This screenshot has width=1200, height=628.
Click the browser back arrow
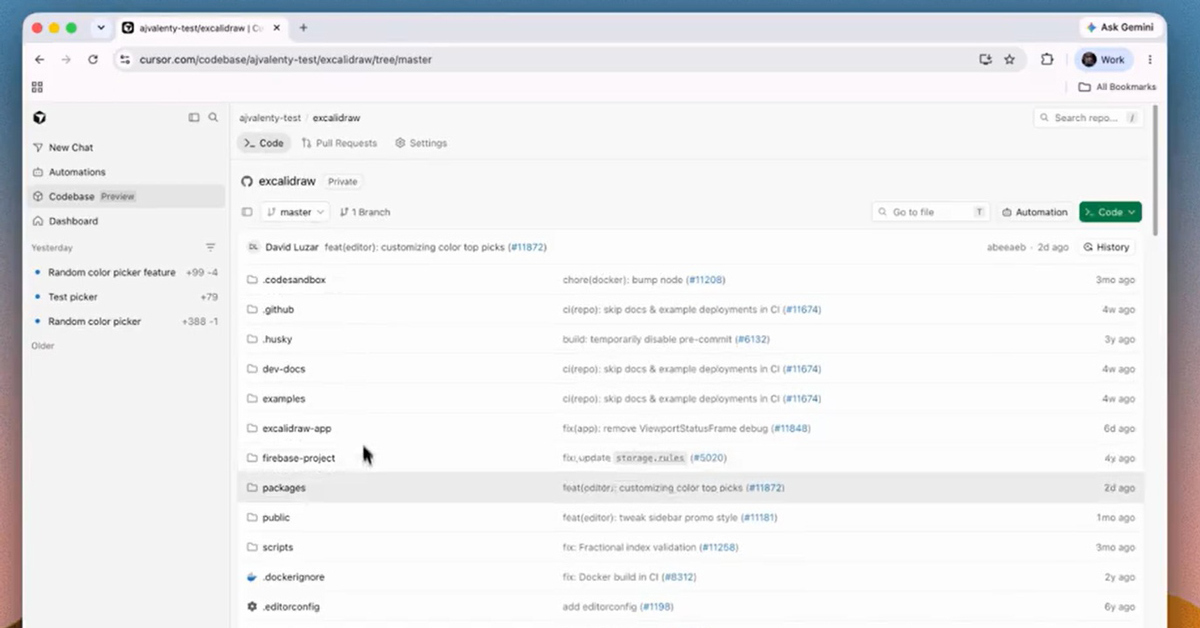click(x=40, y=60)
